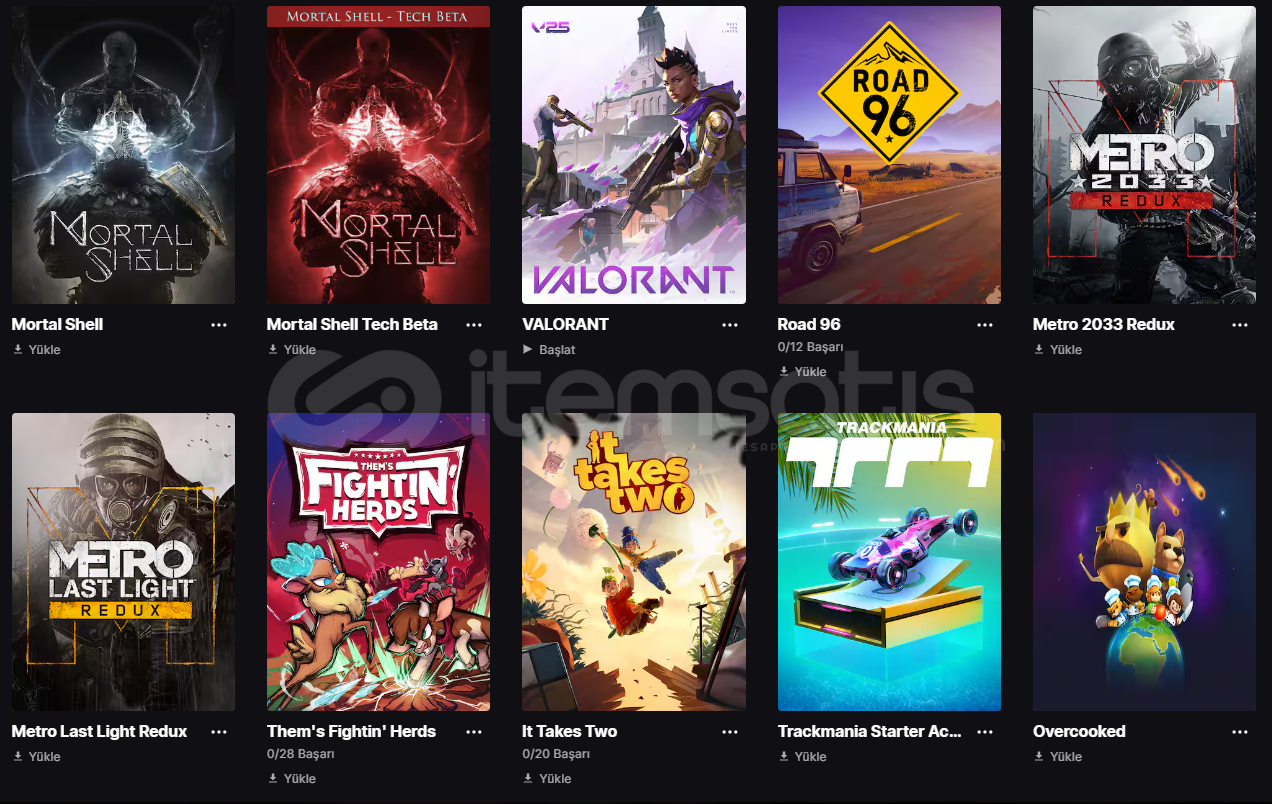Open three-dot menu for Metro 2033 Redux
This screenshot has height=804, width=1272.
pyautogui.click(x=1240, y=325)
